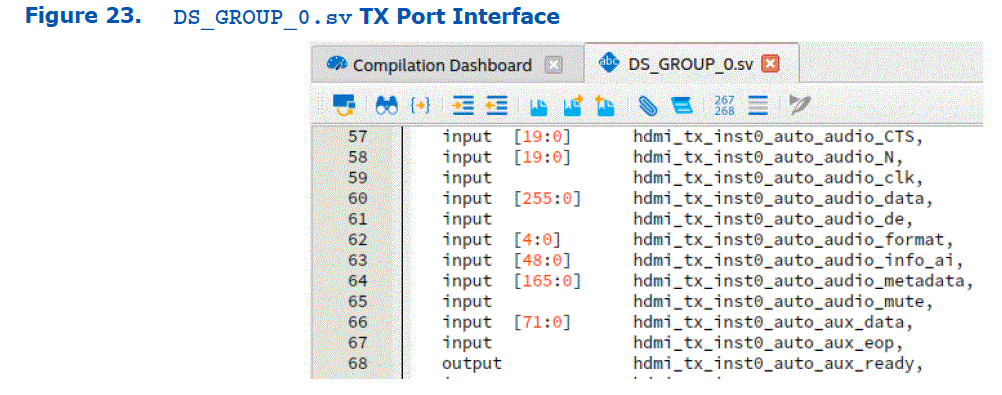Viewport: 1002px width, 395px height.
Task: Click the increase indent icon
Action: click(463, 105)
